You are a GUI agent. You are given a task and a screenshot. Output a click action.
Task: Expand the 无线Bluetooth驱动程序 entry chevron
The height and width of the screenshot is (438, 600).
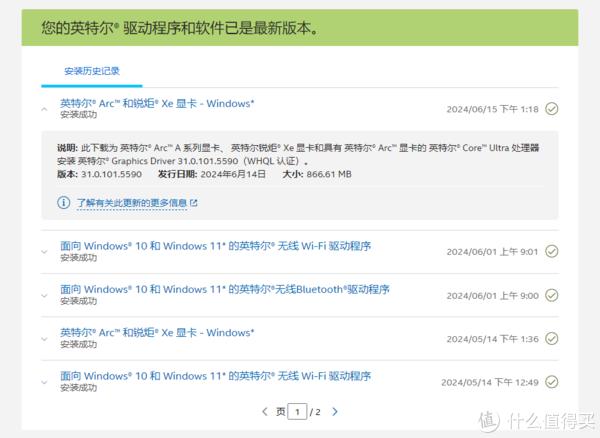(x=44, y=295)
